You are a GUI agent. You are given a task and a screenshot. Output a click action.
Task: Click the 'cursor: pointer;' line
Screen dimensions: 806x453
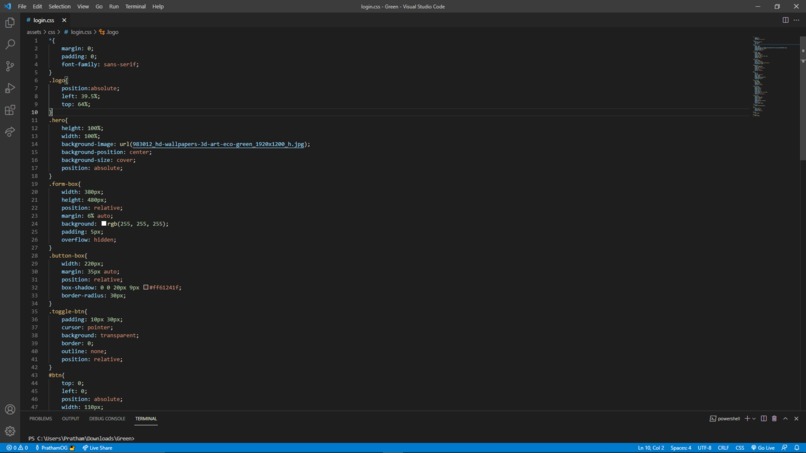click(x=87, y=327)
